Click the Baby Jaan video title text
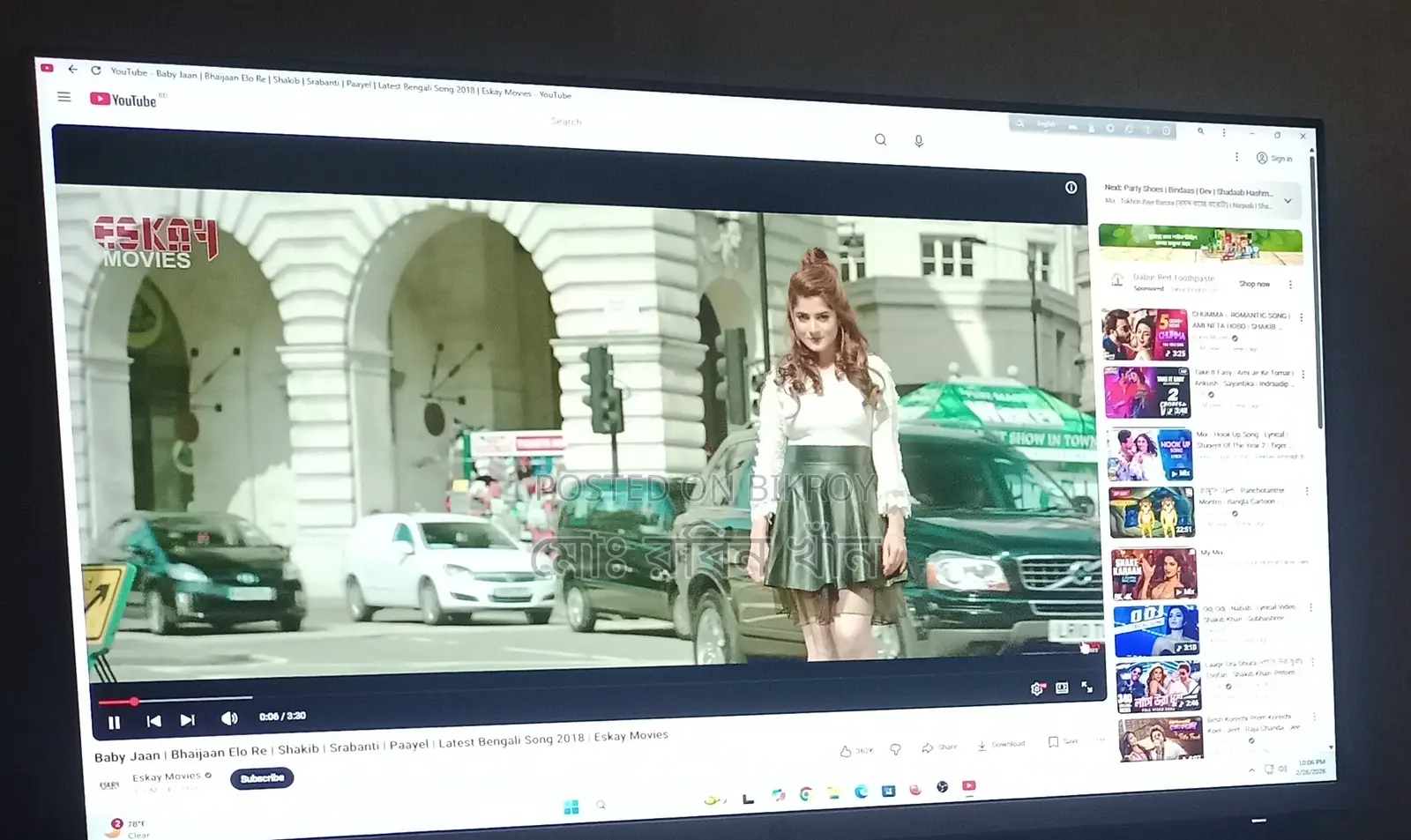Screen dimensions: 1411x840 click(381, 746)
